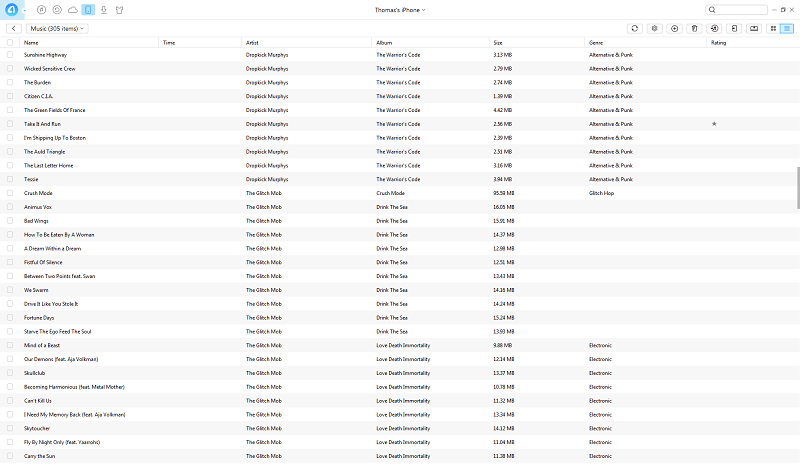Switch to grid thumbnail view
The height and width of the screenshot is (467, 800).
click(x=773, y=29)
